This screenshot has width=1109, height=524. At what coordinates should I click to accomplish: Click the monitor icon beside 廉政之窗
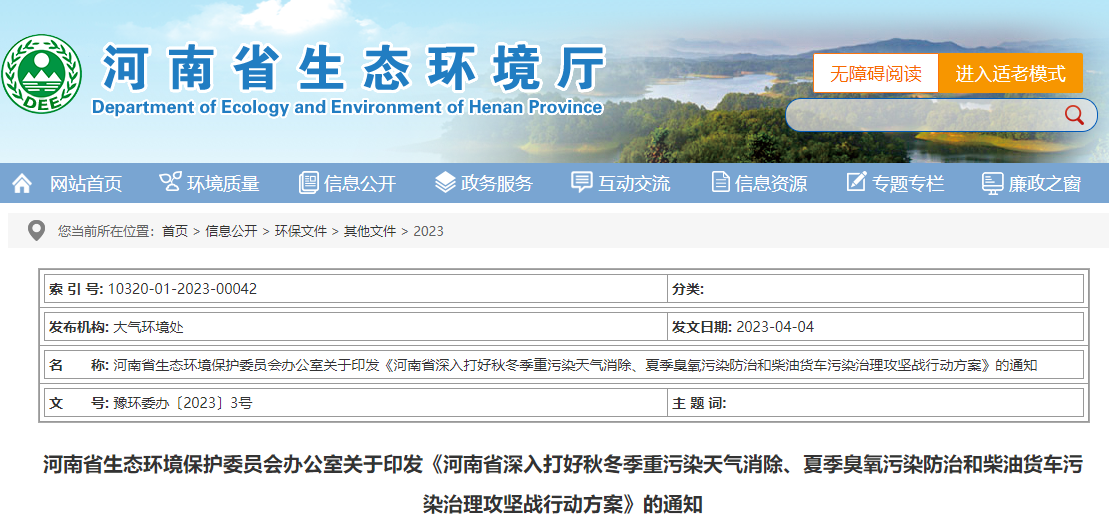pyautogui.click(x=992, y=183)
